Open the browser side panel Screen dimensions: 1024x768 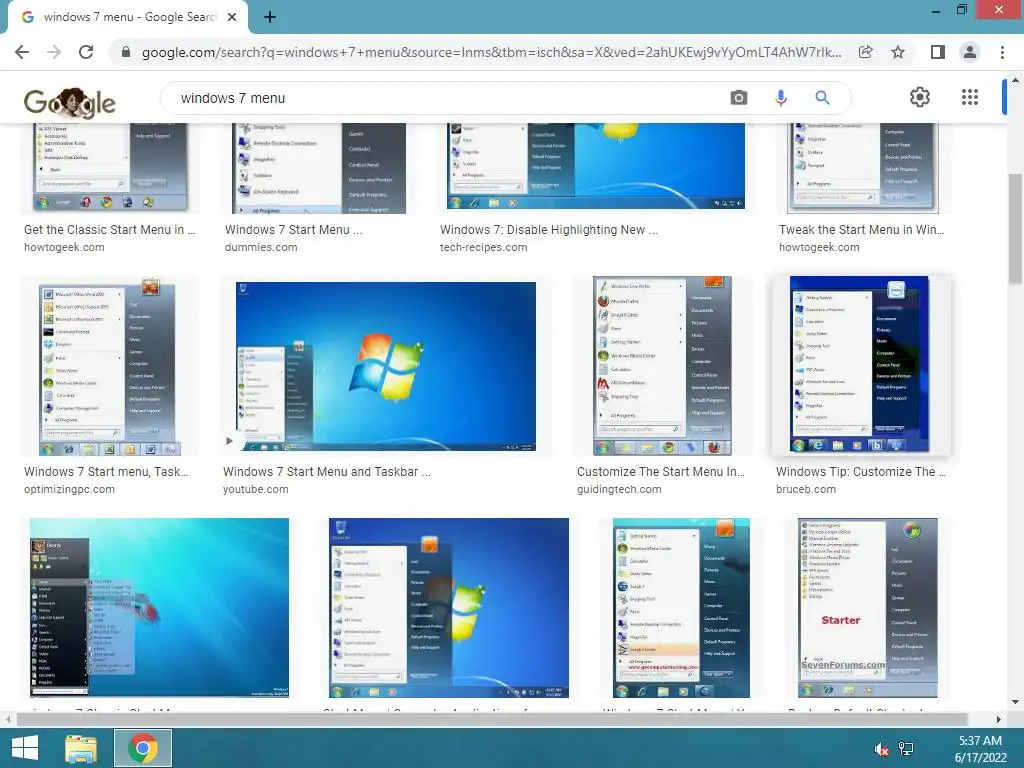coord(938,52)
